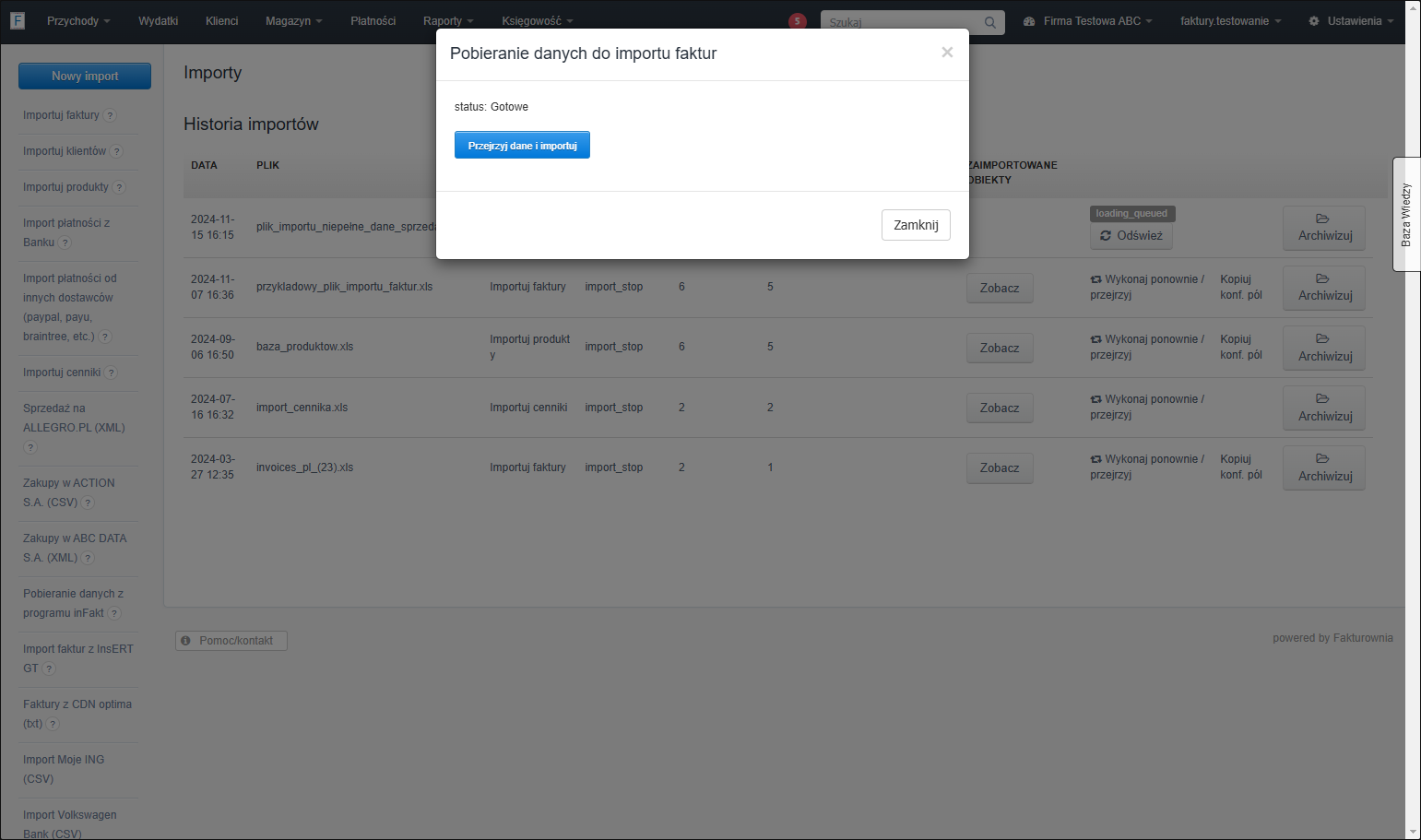Click the search magnifier icon
This screenshot has height=840, width=1421.
(x=989, y=22)
